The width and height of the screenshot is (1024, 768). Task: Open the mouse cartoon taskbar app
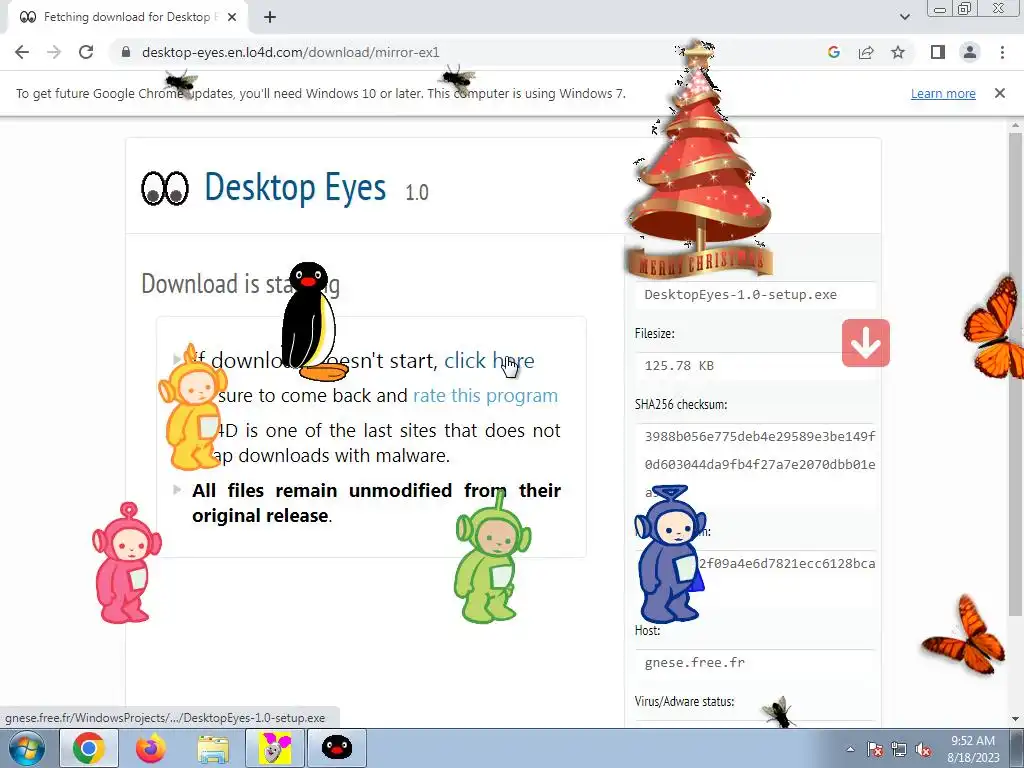click(275, 748)
